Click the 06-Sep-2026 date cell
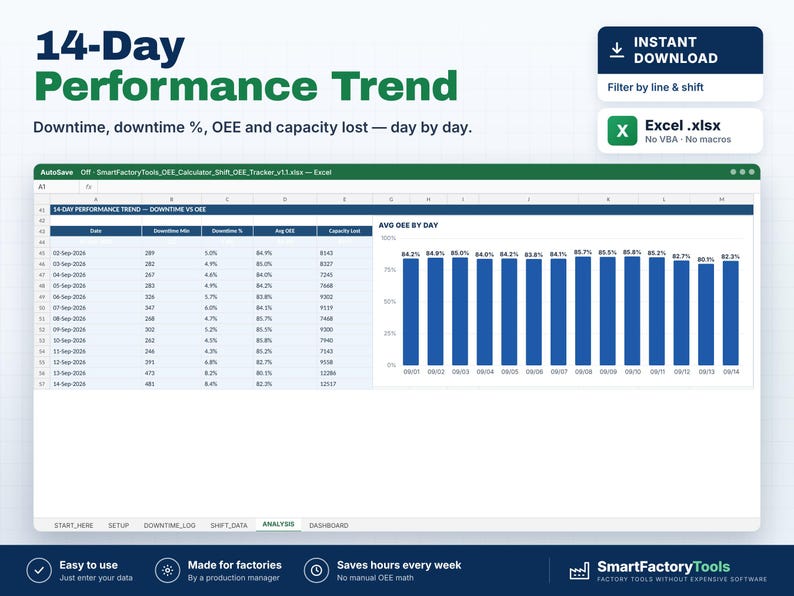This screenshot has width=794, height=596. (x=96, y=297)
